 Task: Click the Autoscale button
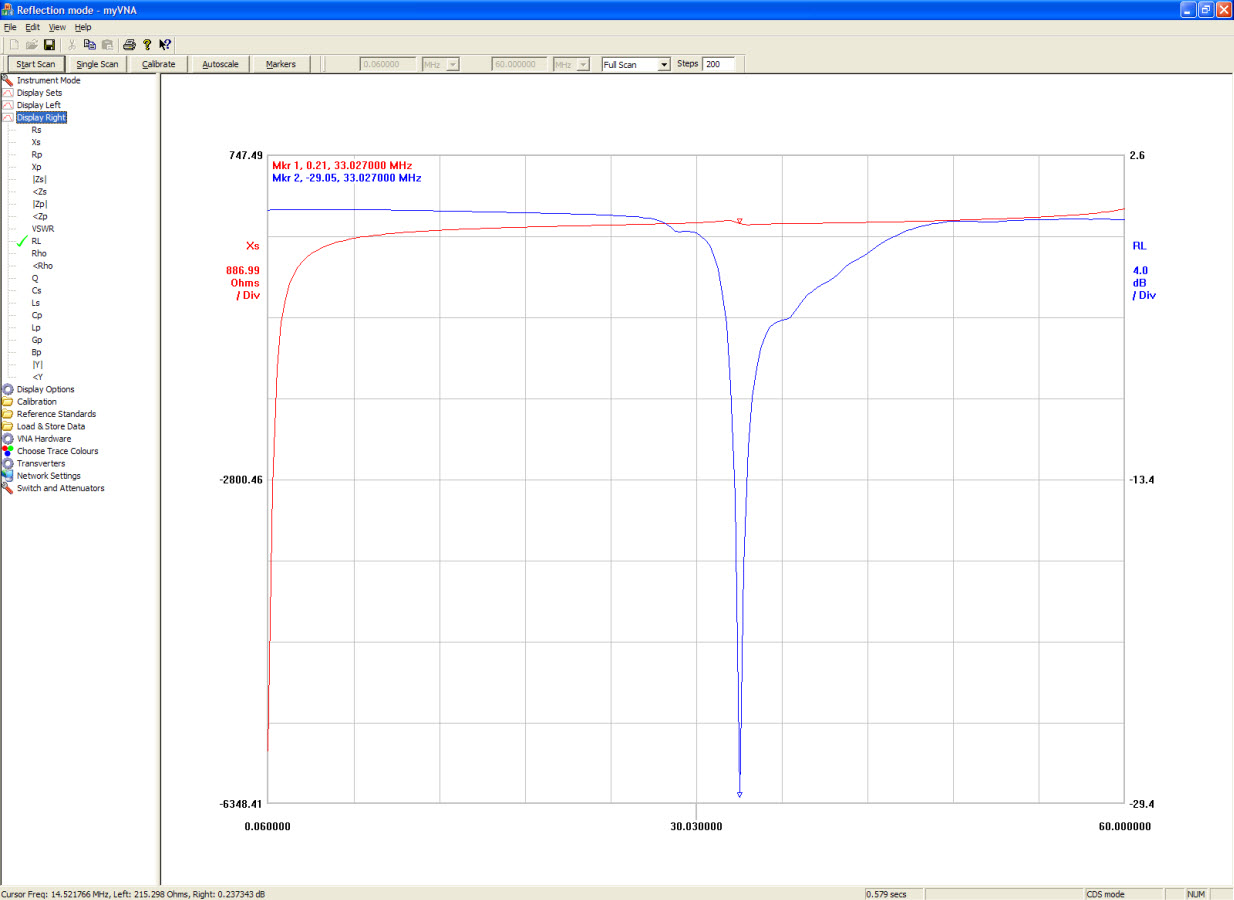point(220,64)
